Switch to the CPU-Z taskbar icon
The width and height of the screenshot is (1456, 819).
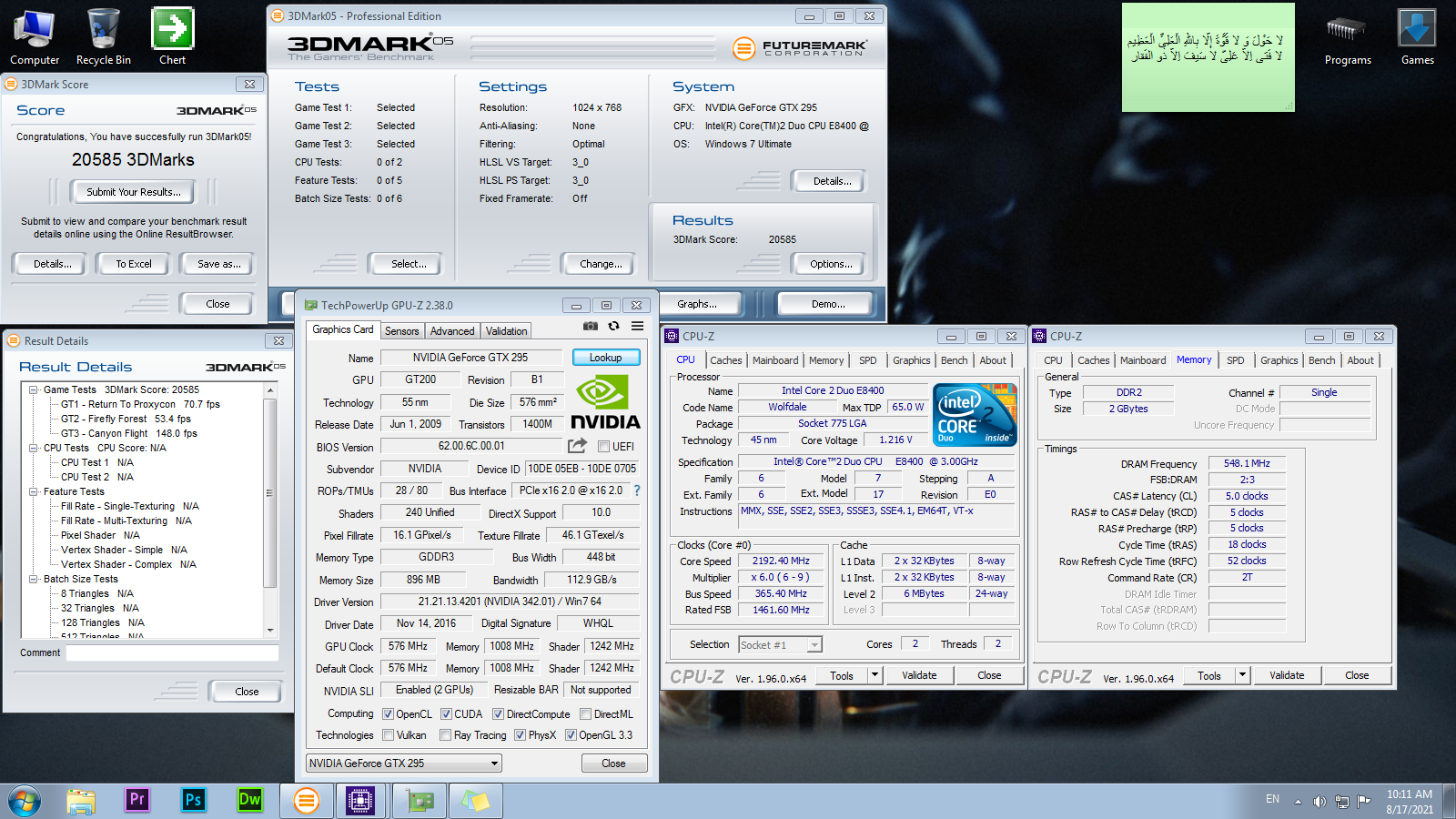361,801
